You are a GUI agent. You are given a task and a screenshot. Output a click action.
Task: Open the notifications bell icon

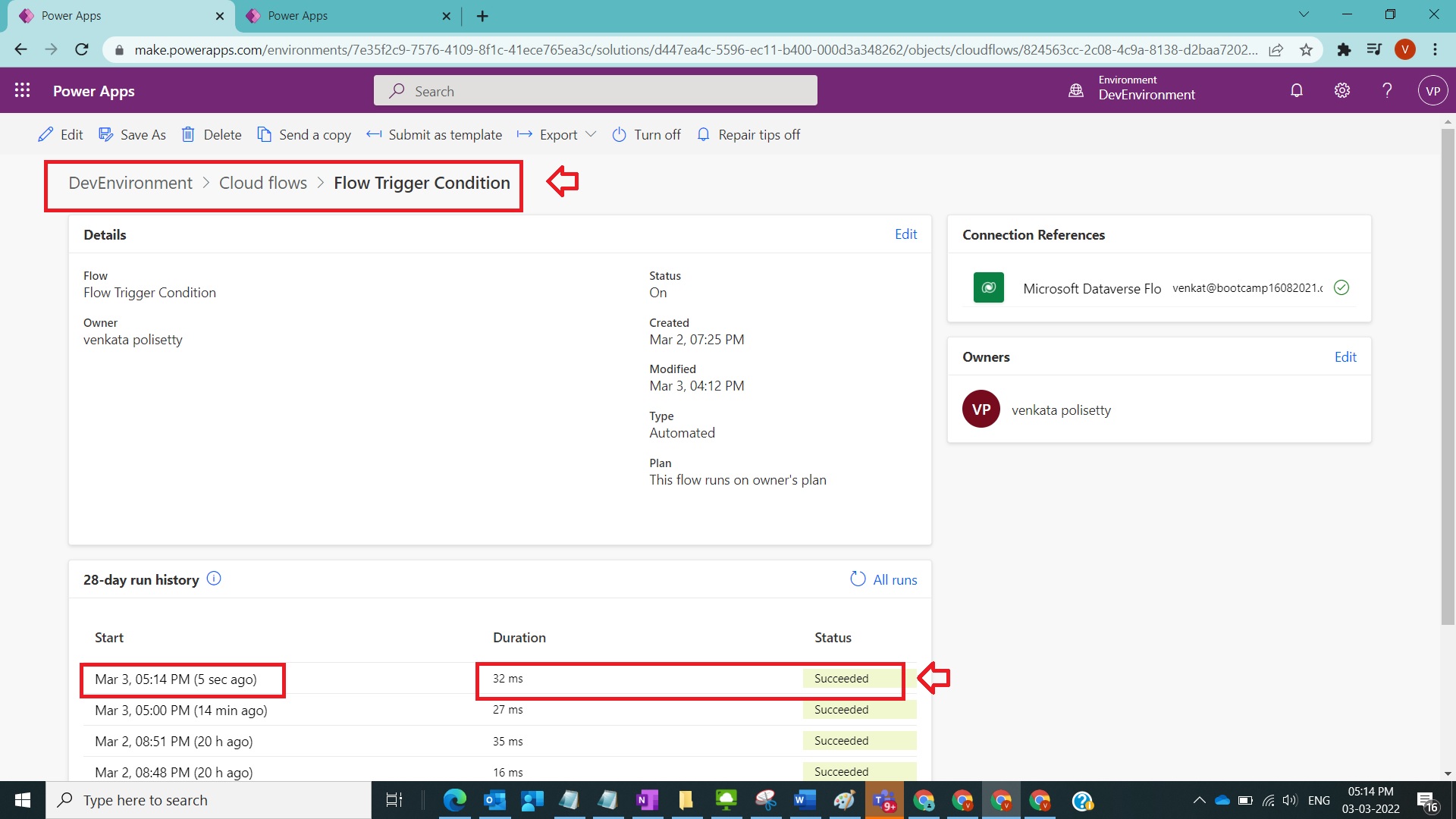point(1296,89)
